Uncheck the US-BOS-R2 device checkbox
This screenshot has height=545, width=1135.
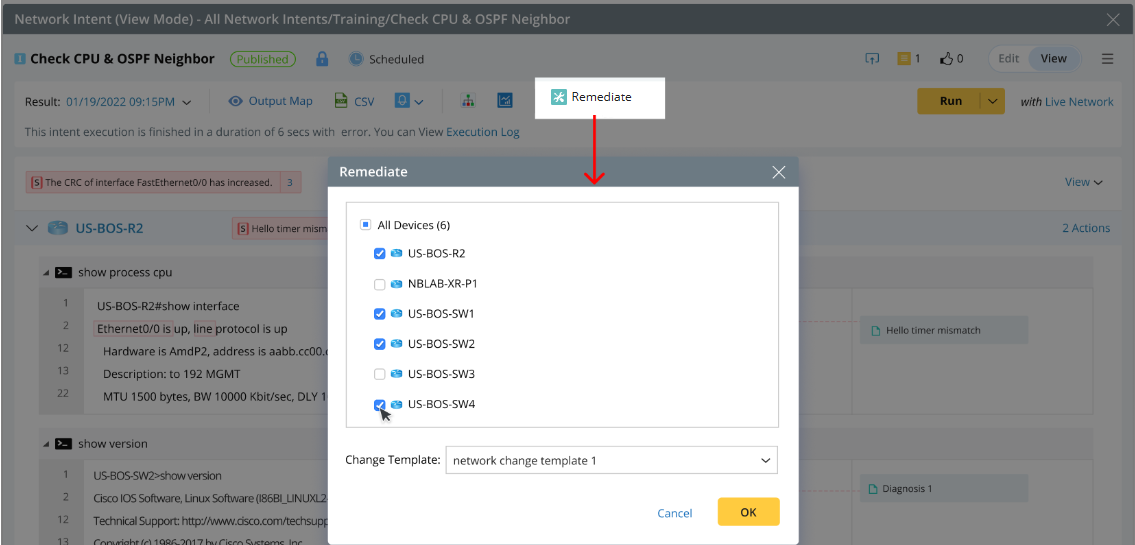(x=380, y=254)
